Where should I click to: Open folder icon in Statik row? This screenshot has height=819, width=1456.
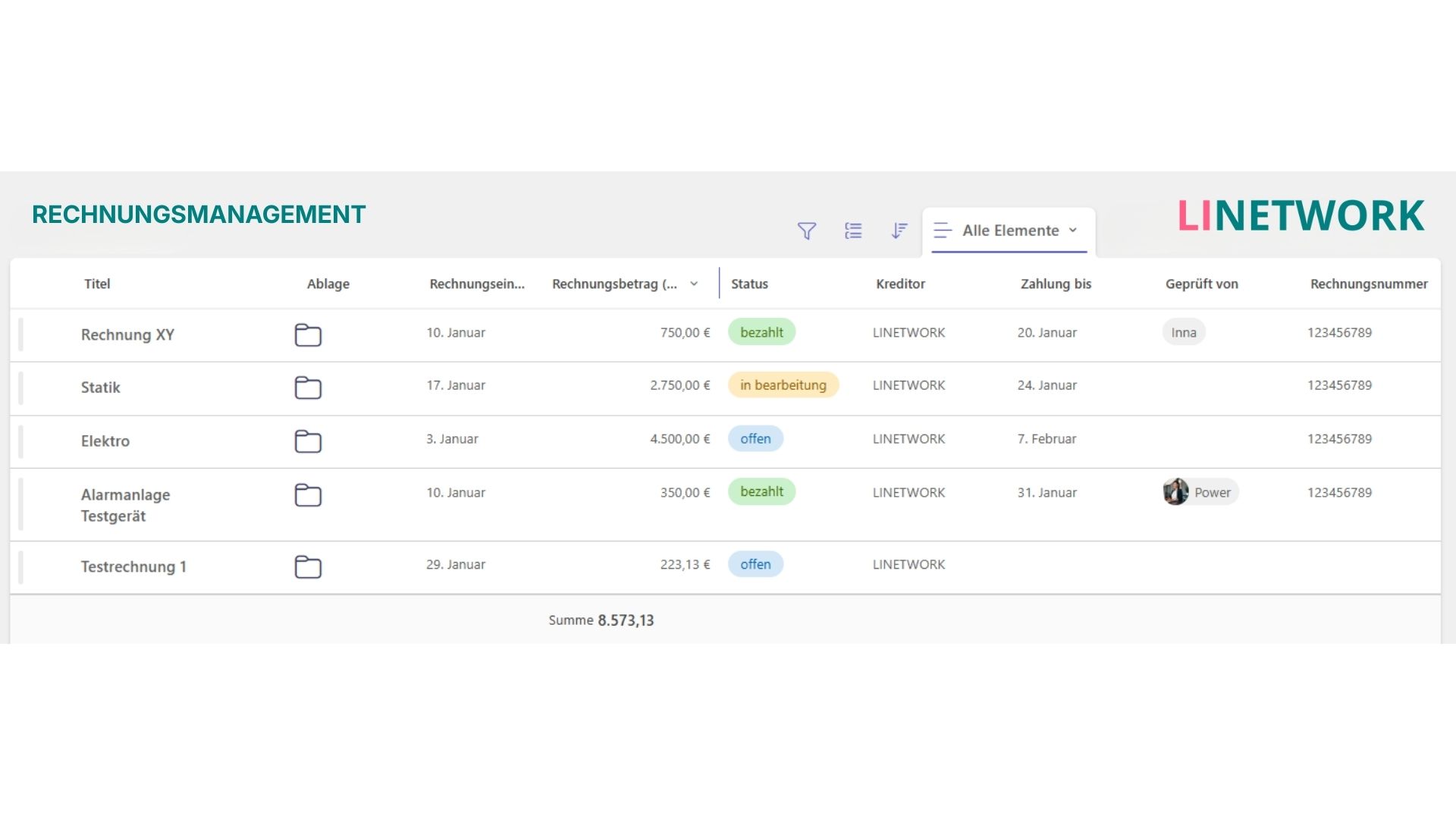[308, 388]
